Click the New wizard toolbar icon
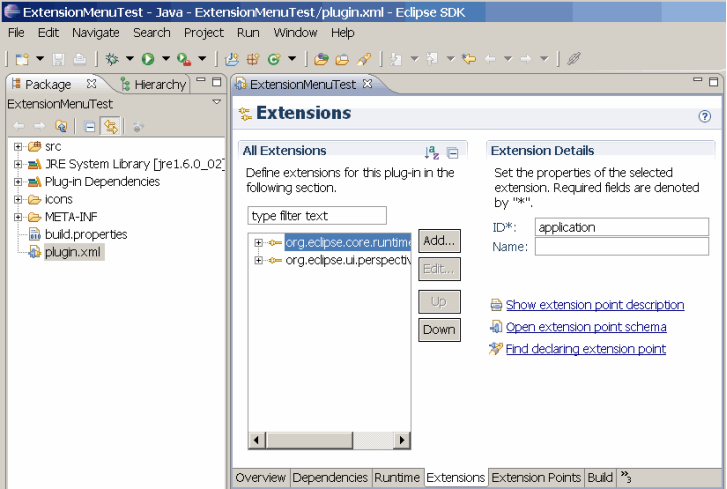Viewport: 727px width, 489px height. click(x=22, y=59)
